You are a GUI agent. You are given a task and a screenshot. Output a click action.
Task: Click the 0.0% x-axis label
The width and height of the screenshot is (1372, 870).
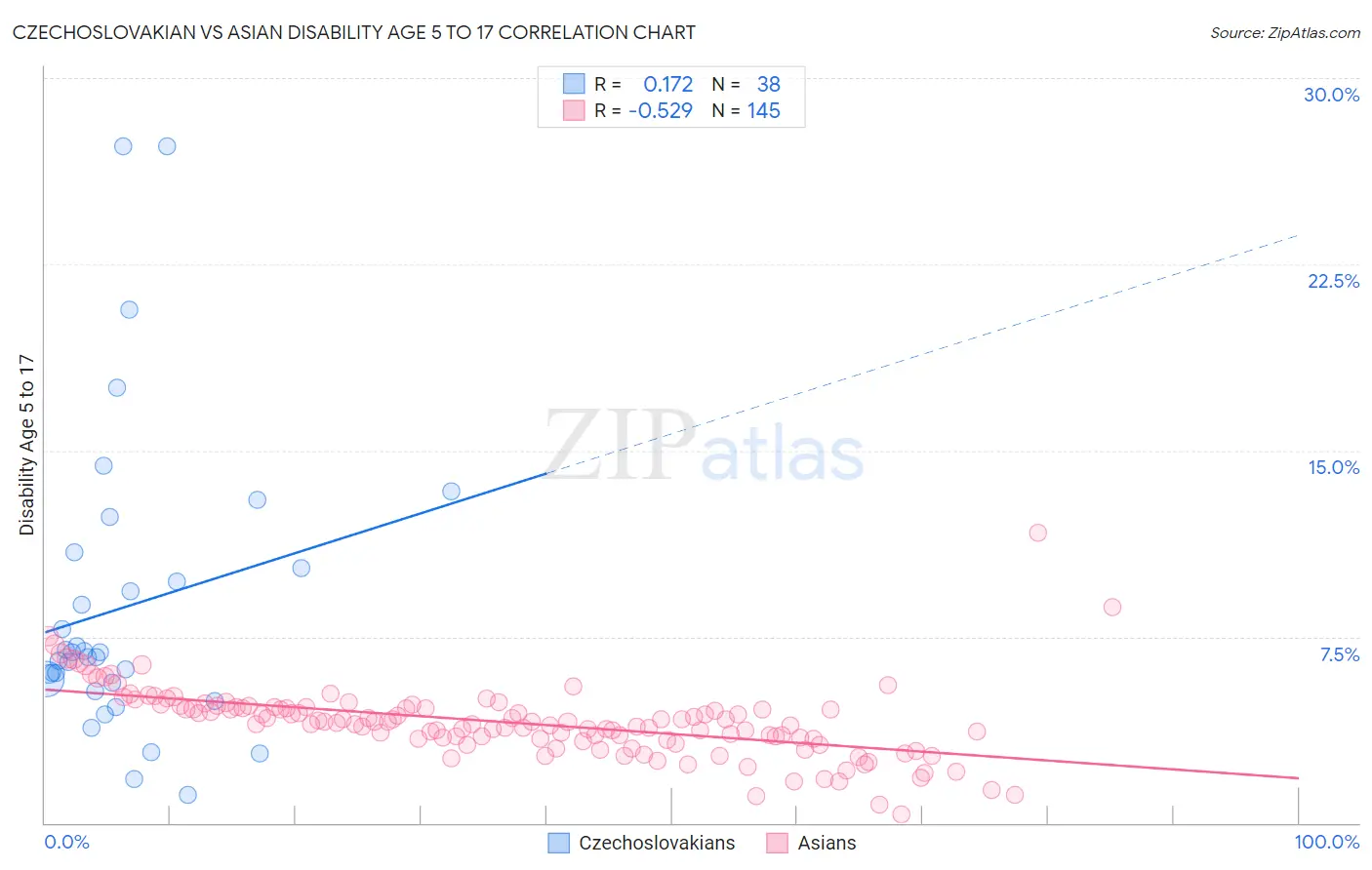point(66,842)
